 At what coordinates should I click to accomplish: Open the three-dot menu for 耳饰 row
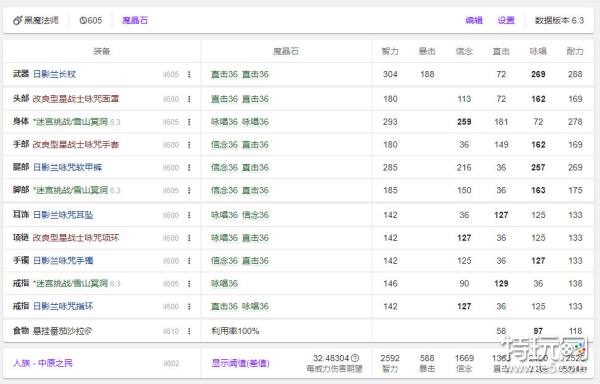pyautogui.click(x=189, y=215)
